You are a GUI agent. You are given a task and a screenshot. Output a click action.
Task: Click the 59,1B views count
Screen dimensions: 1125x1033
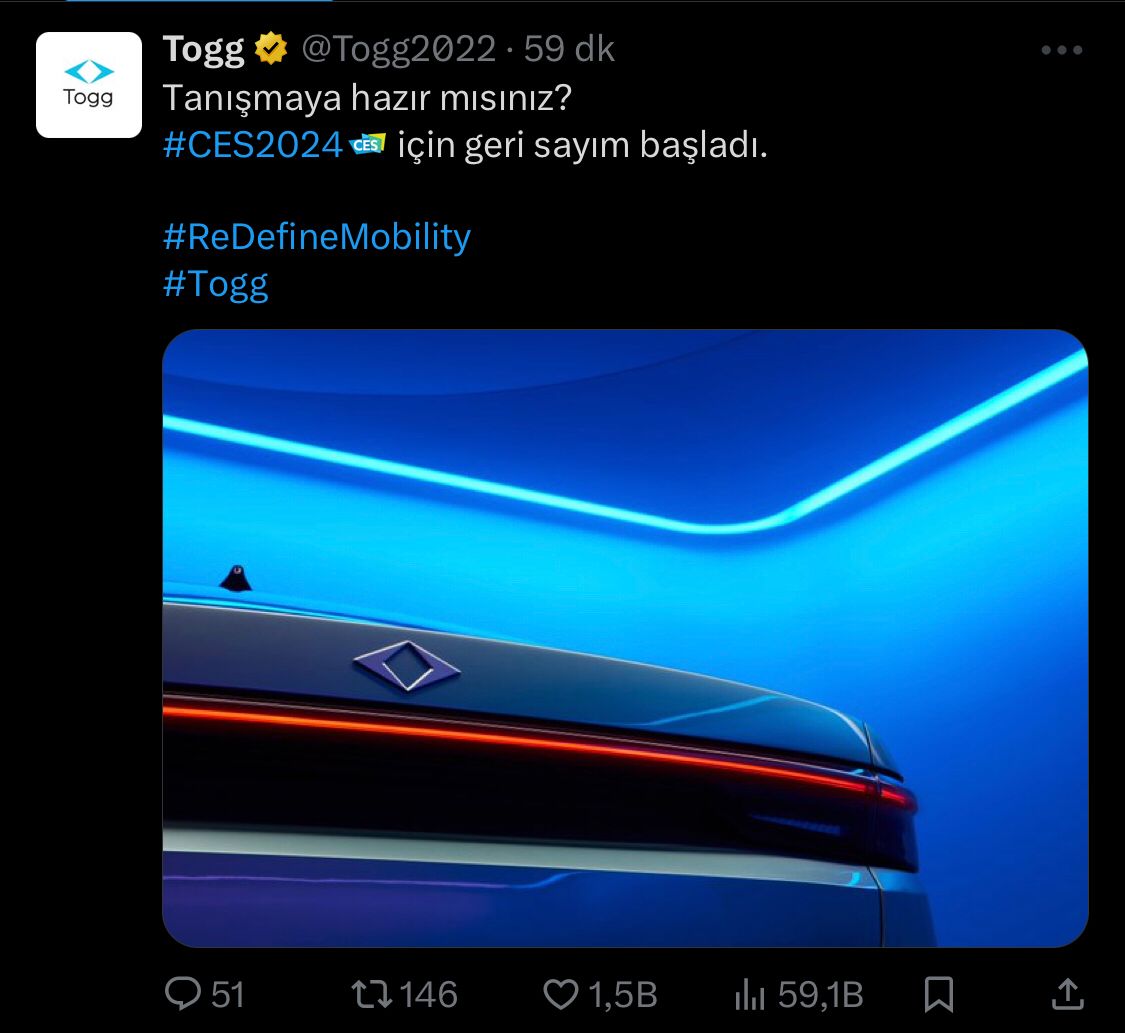(821, 995)
